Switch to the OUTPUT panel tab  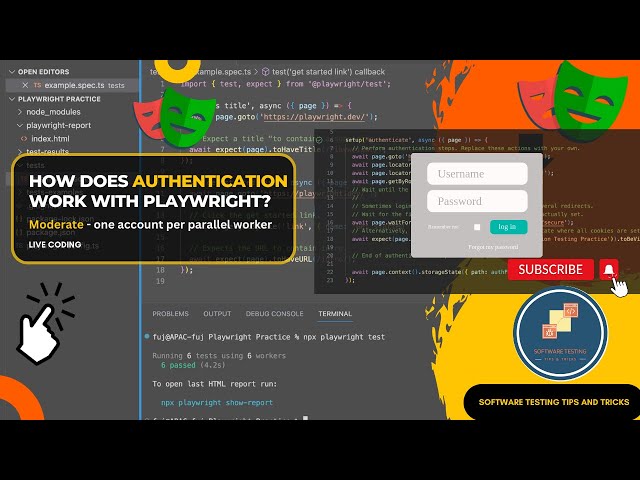click(x=217, y=313)
